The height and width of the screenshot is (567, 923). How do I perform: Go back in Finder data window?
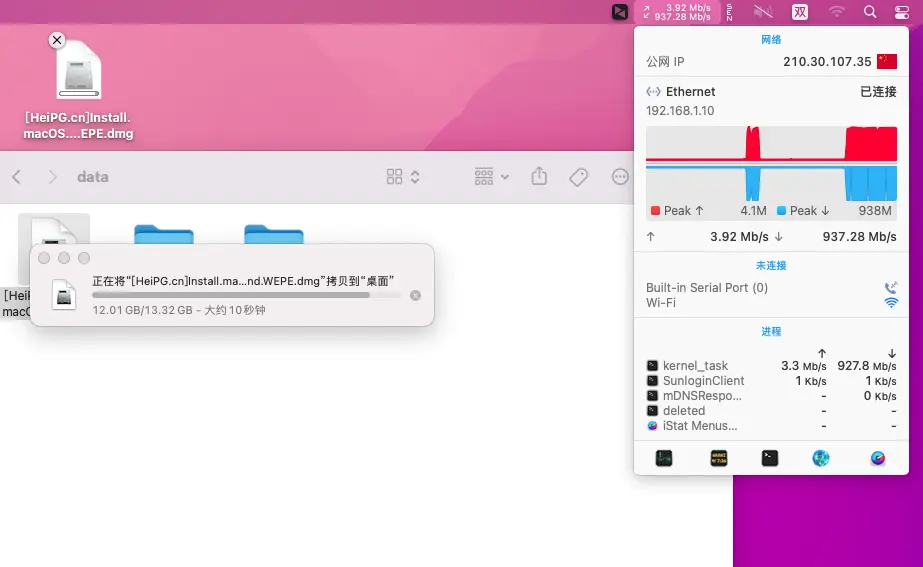click(16, 177)
